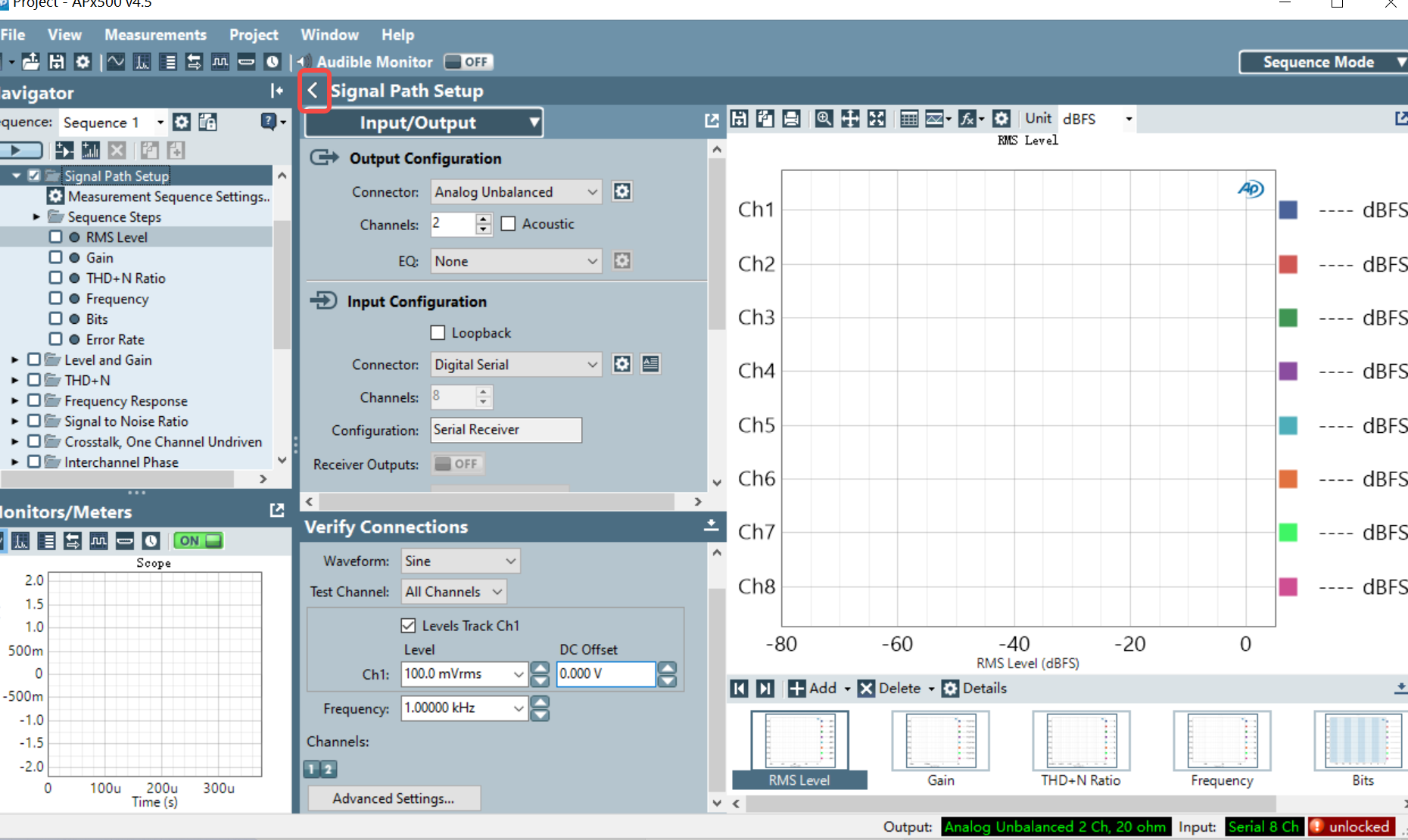
Task: Toggle the Receiver Outputs OFF switch
Action: pos(458,464)
